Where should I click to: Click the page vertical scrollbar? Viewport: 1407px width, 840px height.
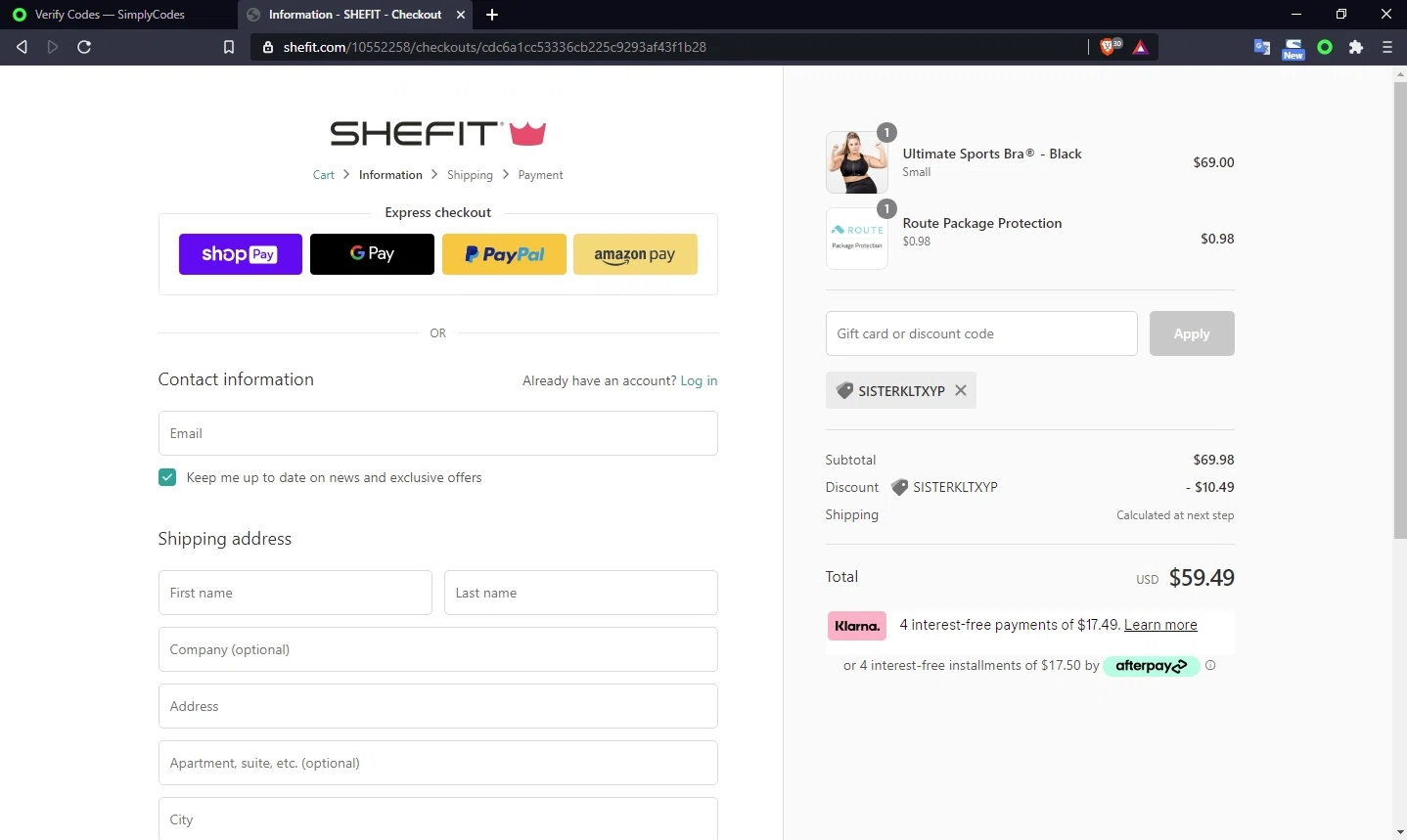1399,310
